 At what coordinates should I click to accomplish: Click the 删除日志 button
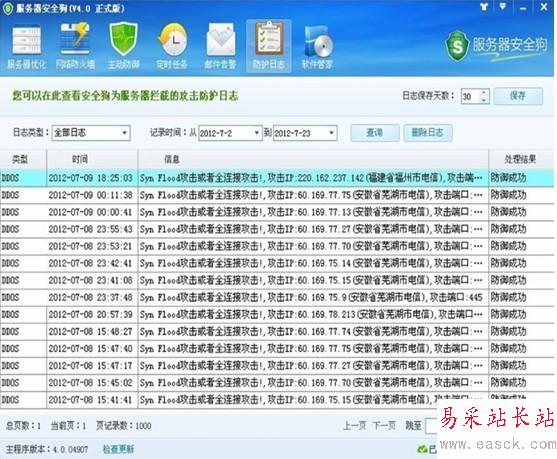427,133
